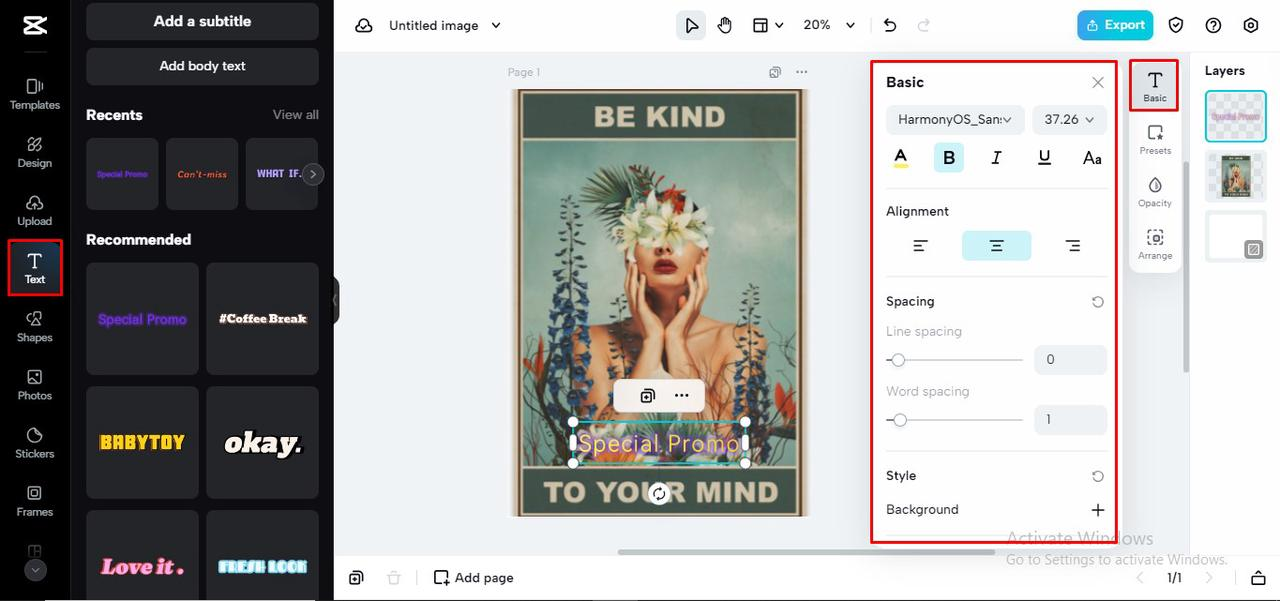Align text right
The width and height of the screenshot is (1280, 601).
[1073, 246]
